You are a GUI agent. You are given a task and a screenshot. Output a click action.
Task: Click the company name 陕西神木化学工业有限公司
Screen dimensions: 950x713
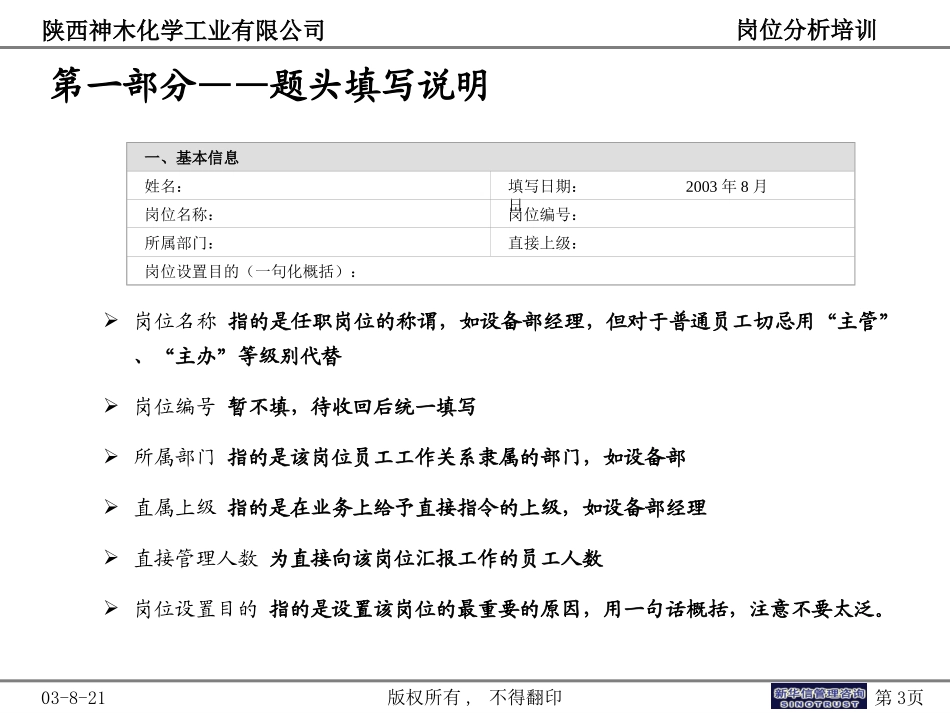click(184, 30)
